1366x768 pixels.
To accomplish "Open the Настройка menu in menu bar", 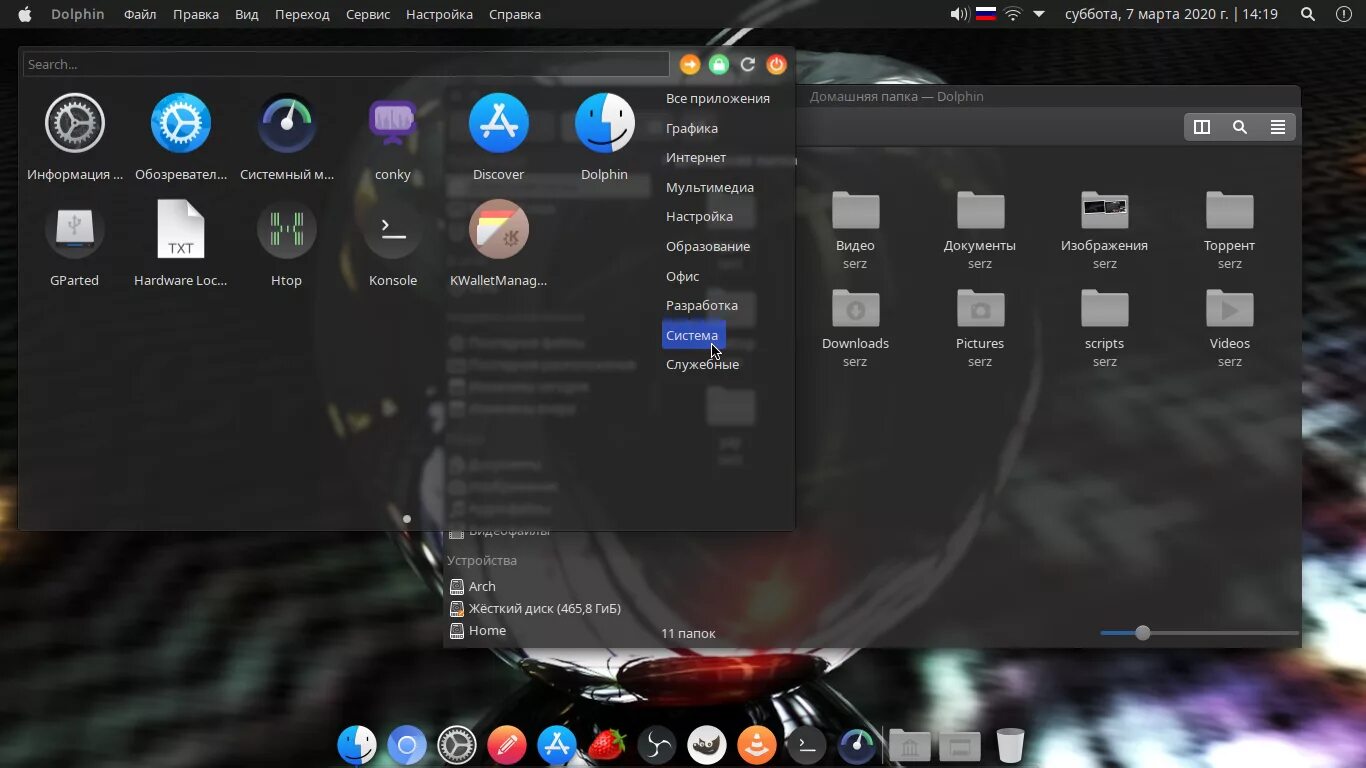I will pyautogui.click(x=439, y=14).
